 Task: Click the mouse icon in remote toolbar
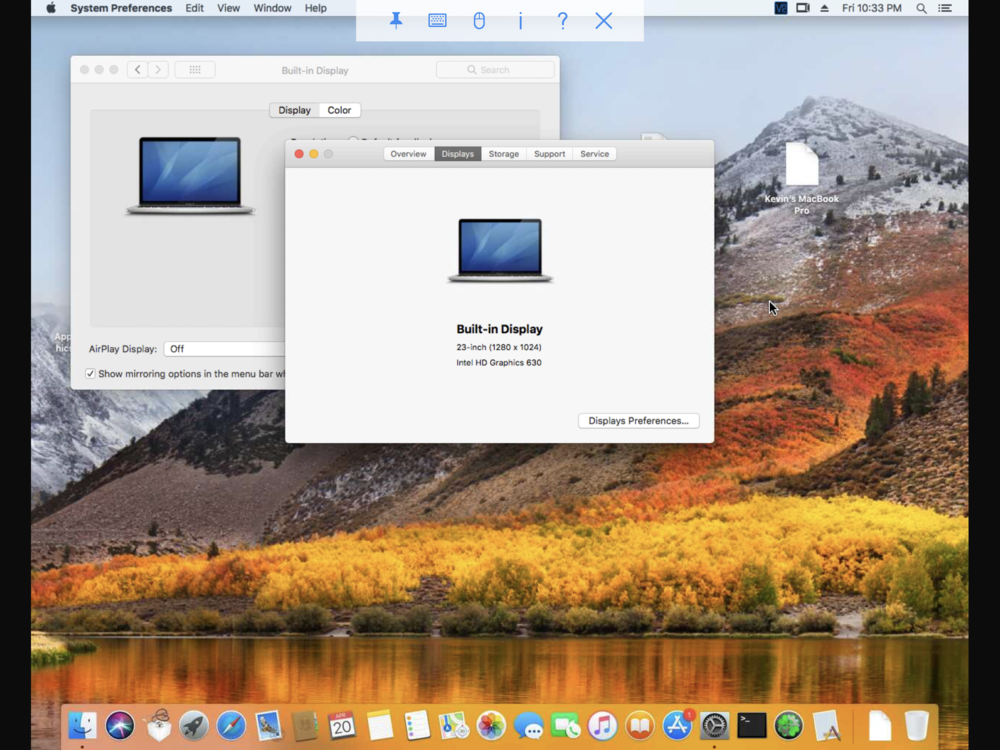pyautogui.click(x=479, y=21)
